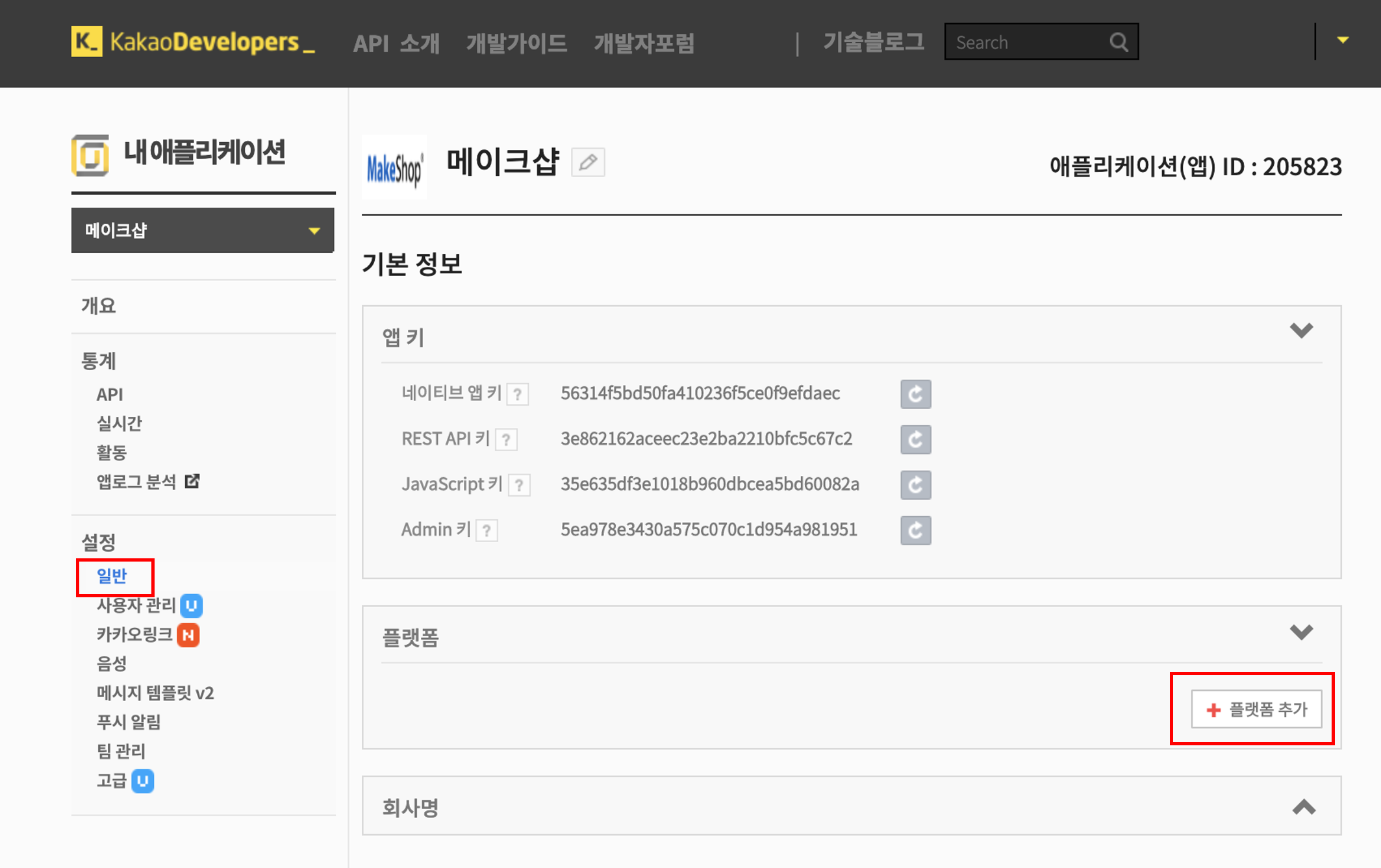Regenerate the JavaScript 키 with refresh icon
Screen dimensions: 1381x868
tap(916, 485)
